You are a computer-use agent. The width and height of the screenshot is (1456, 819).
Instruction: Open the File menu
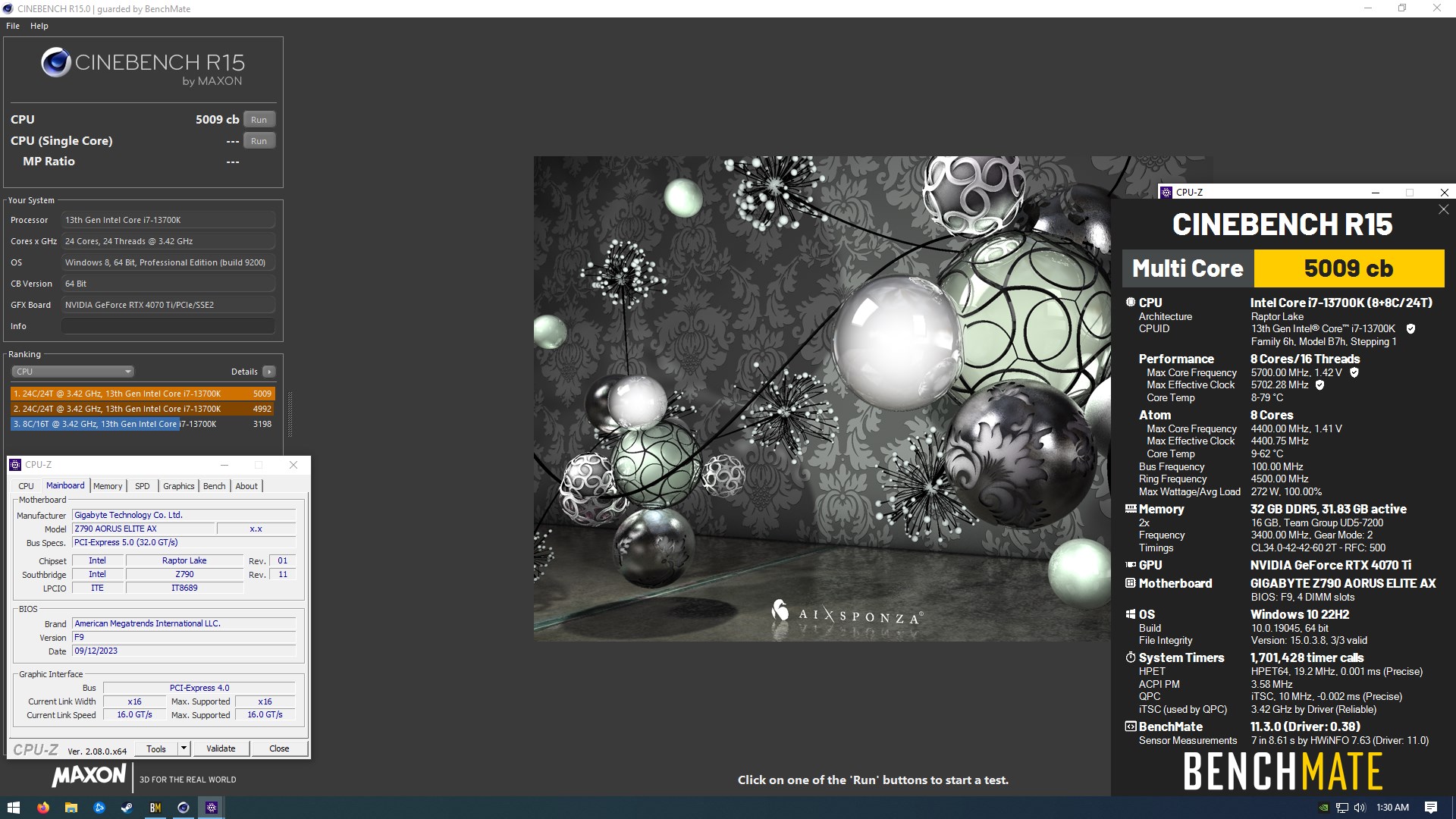[13, 26]
